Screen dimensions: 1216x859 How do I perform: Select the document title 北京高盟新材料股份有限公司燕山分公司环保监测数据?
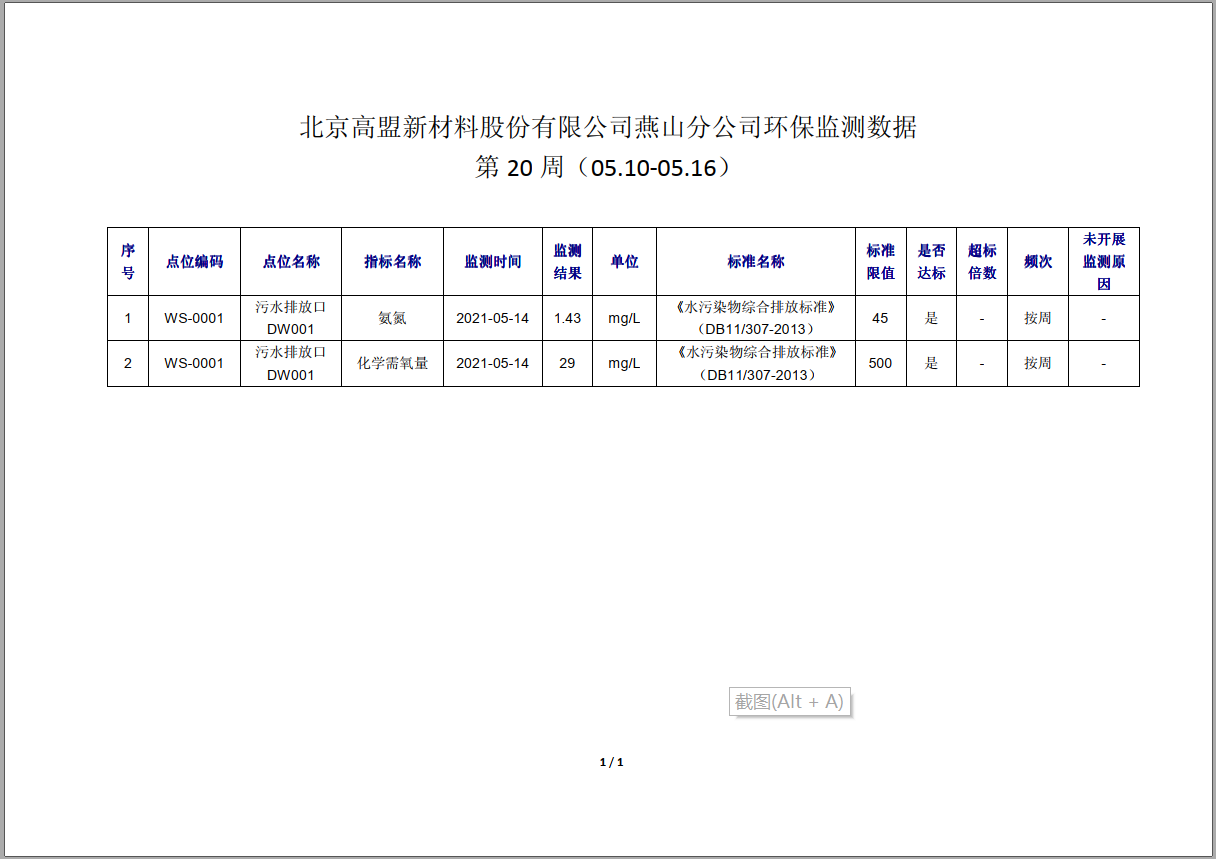pyautogui.click(x=608, y=128)
